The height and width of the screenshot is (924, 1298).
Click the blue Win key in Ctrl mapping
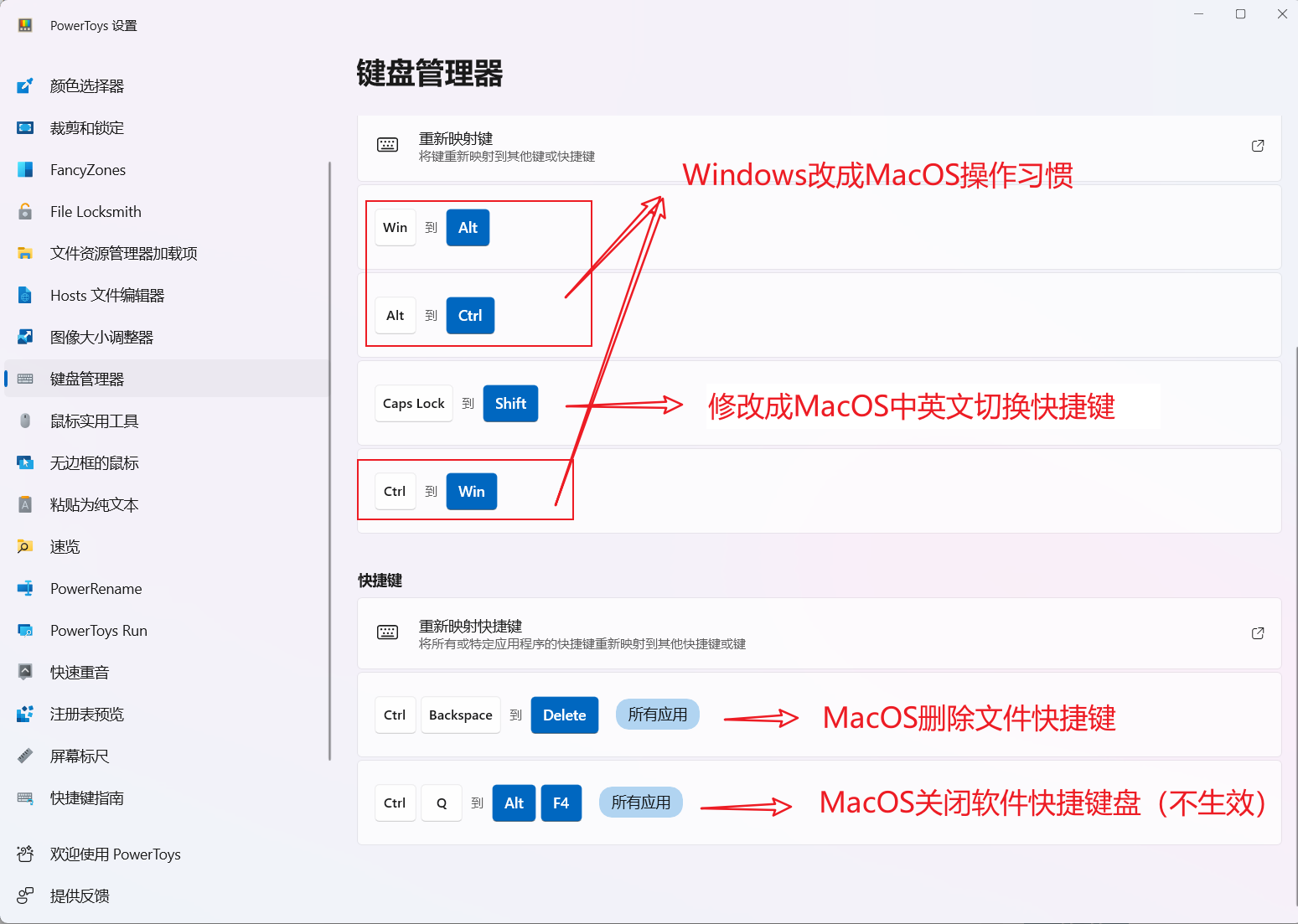[472, 491]
